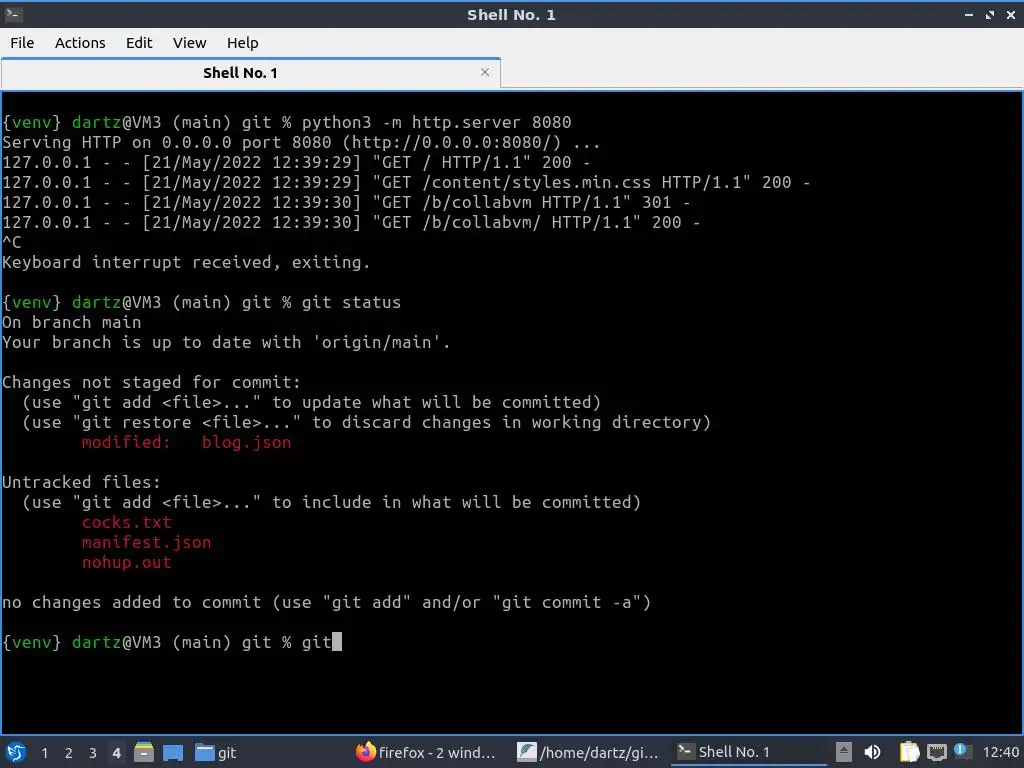Click the 'no changes added to commit' line
Viewport: 1024px width, 768px height.
tap(327, 602)
